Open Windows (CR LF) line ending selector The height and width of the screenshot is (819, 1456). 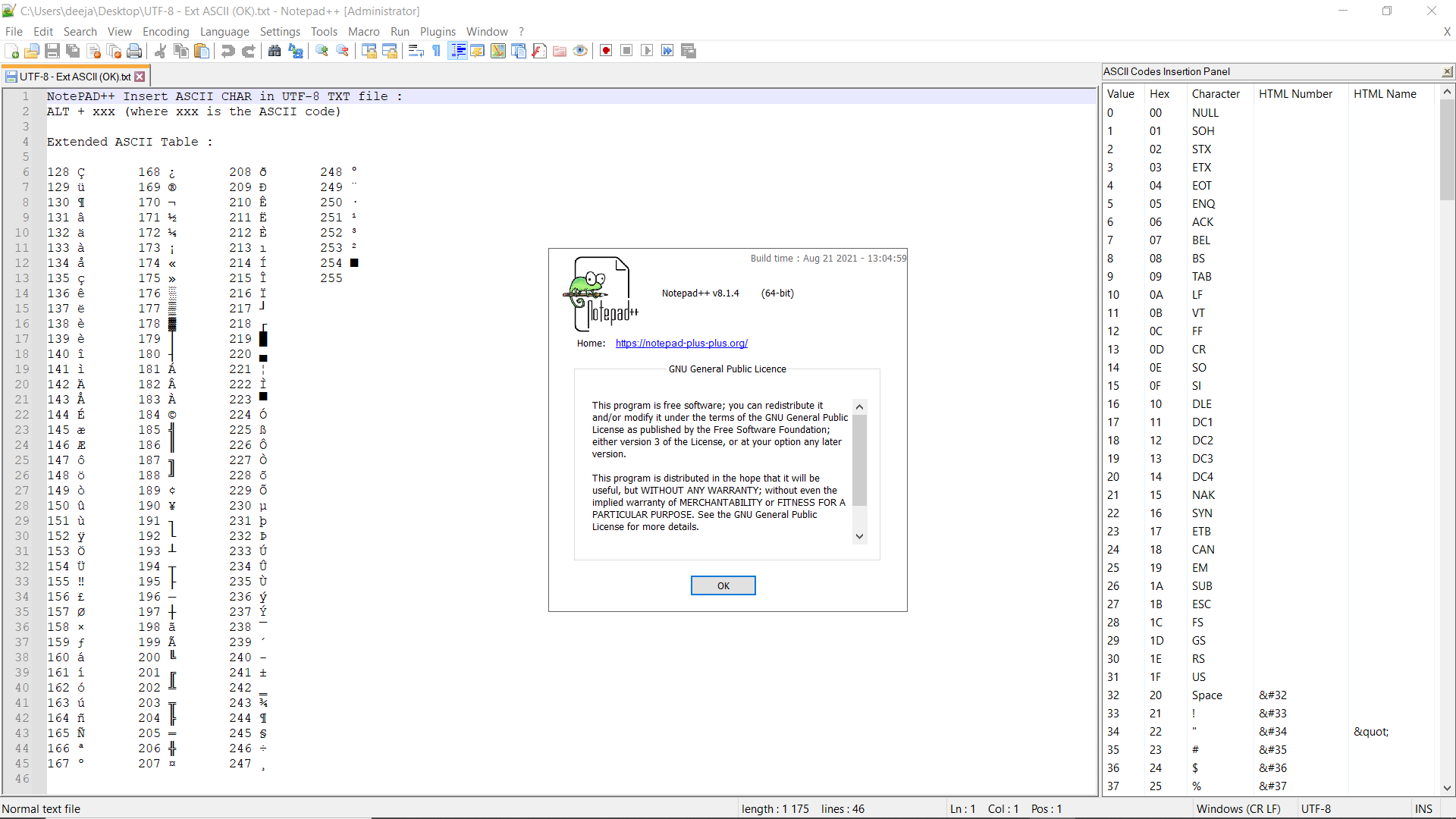tap(1238, 809)
